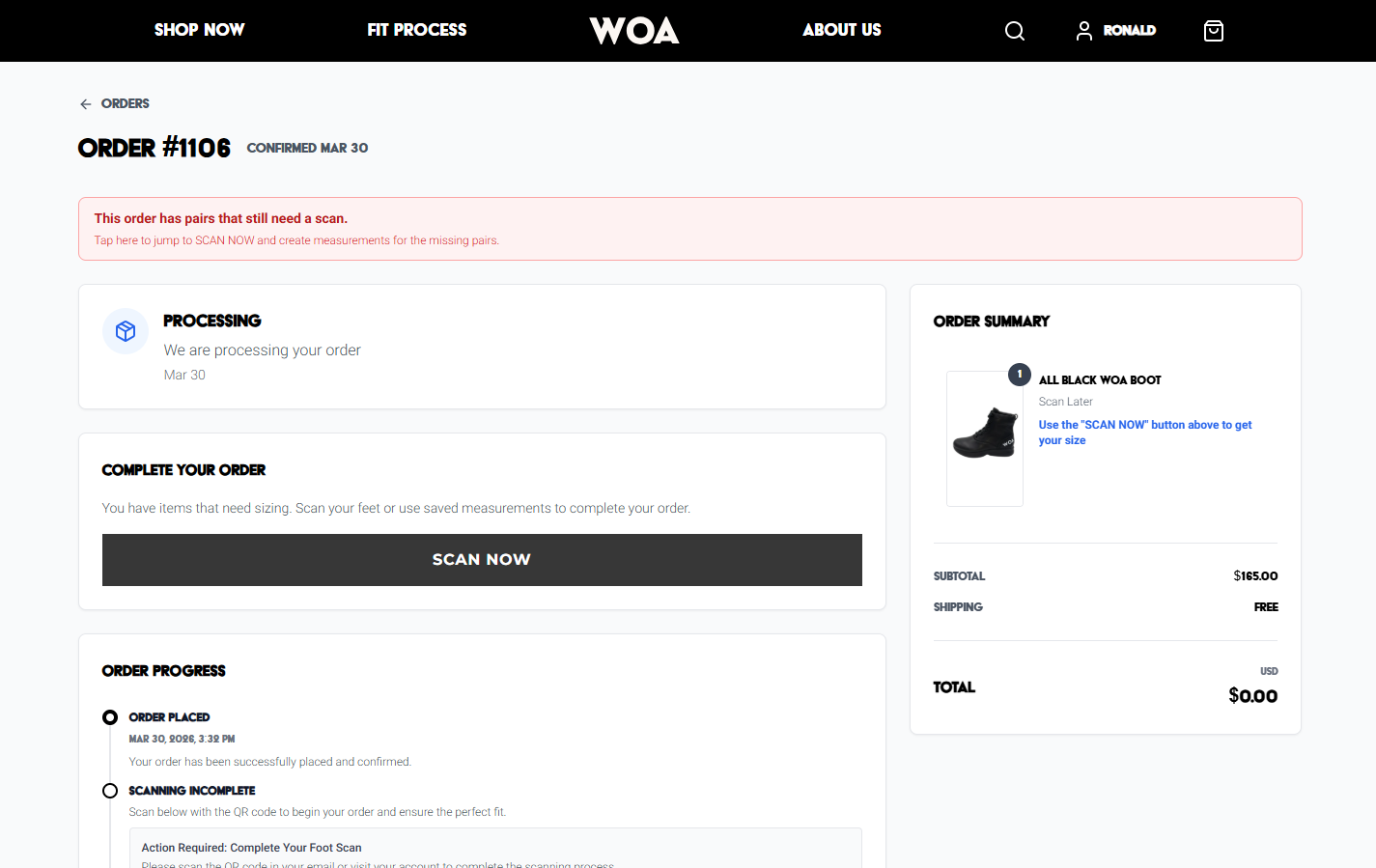Click the blue Scan Now size hint

[x=1144, y=433]
